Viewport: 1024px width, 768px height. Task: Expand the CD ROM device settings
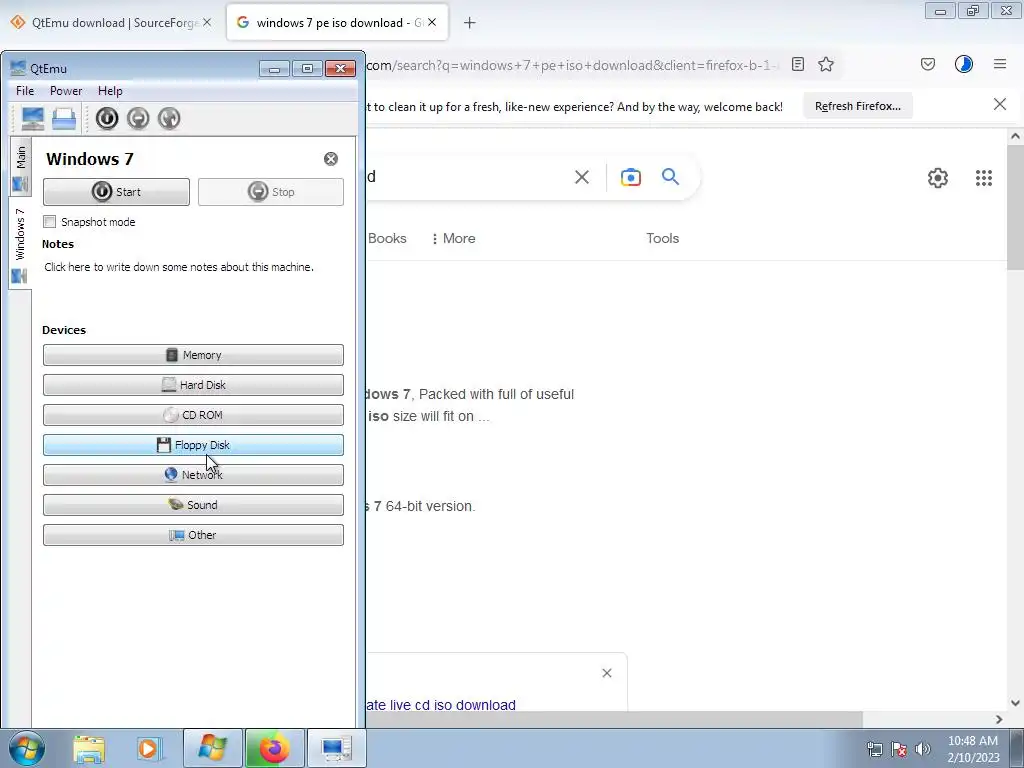pos(193,415)
